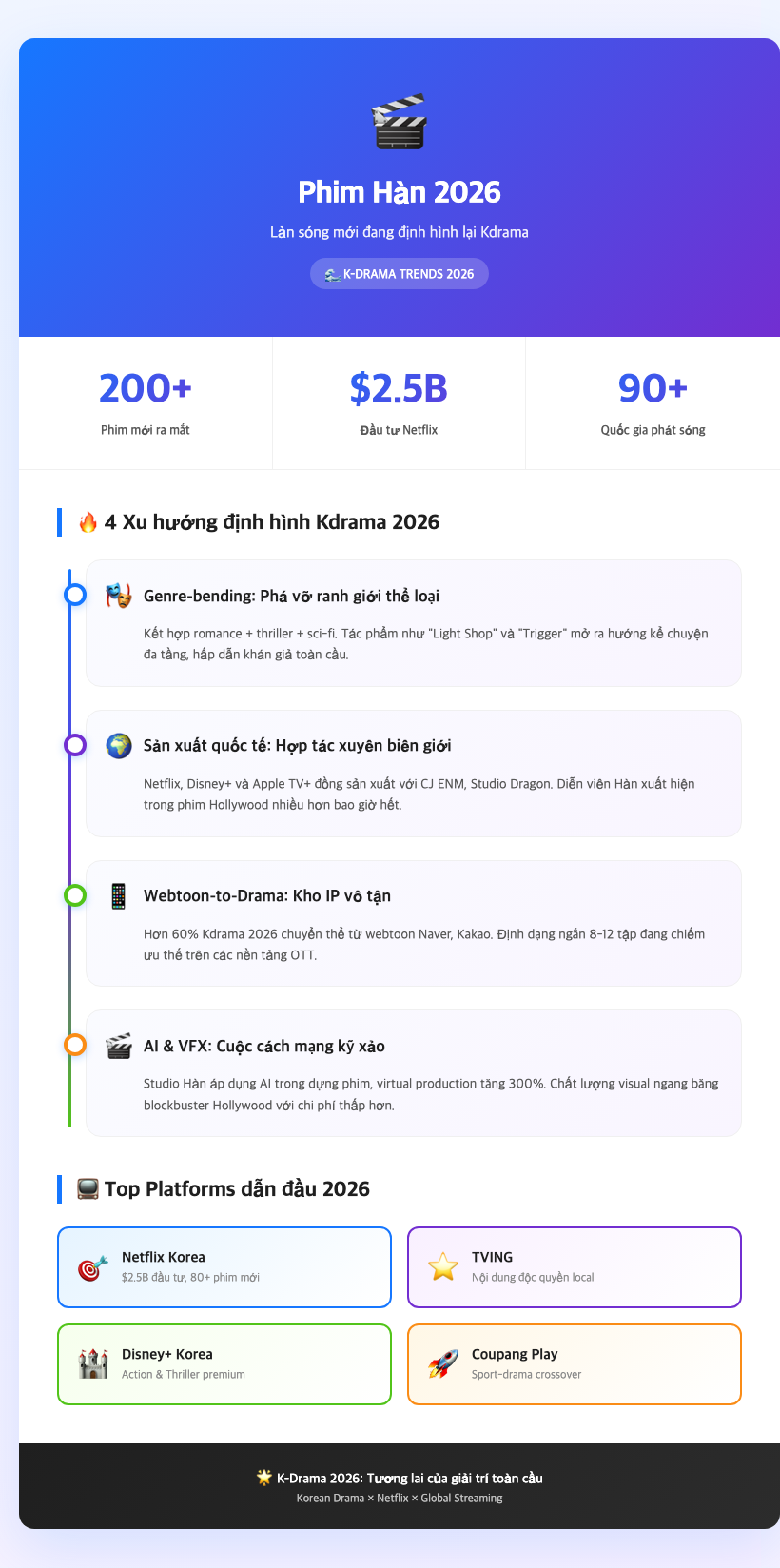The width and height of the screenshot is (780, 1568).
Task: Click the clapper icon beside AI & VFX
Action: (x=118, y=1046)
